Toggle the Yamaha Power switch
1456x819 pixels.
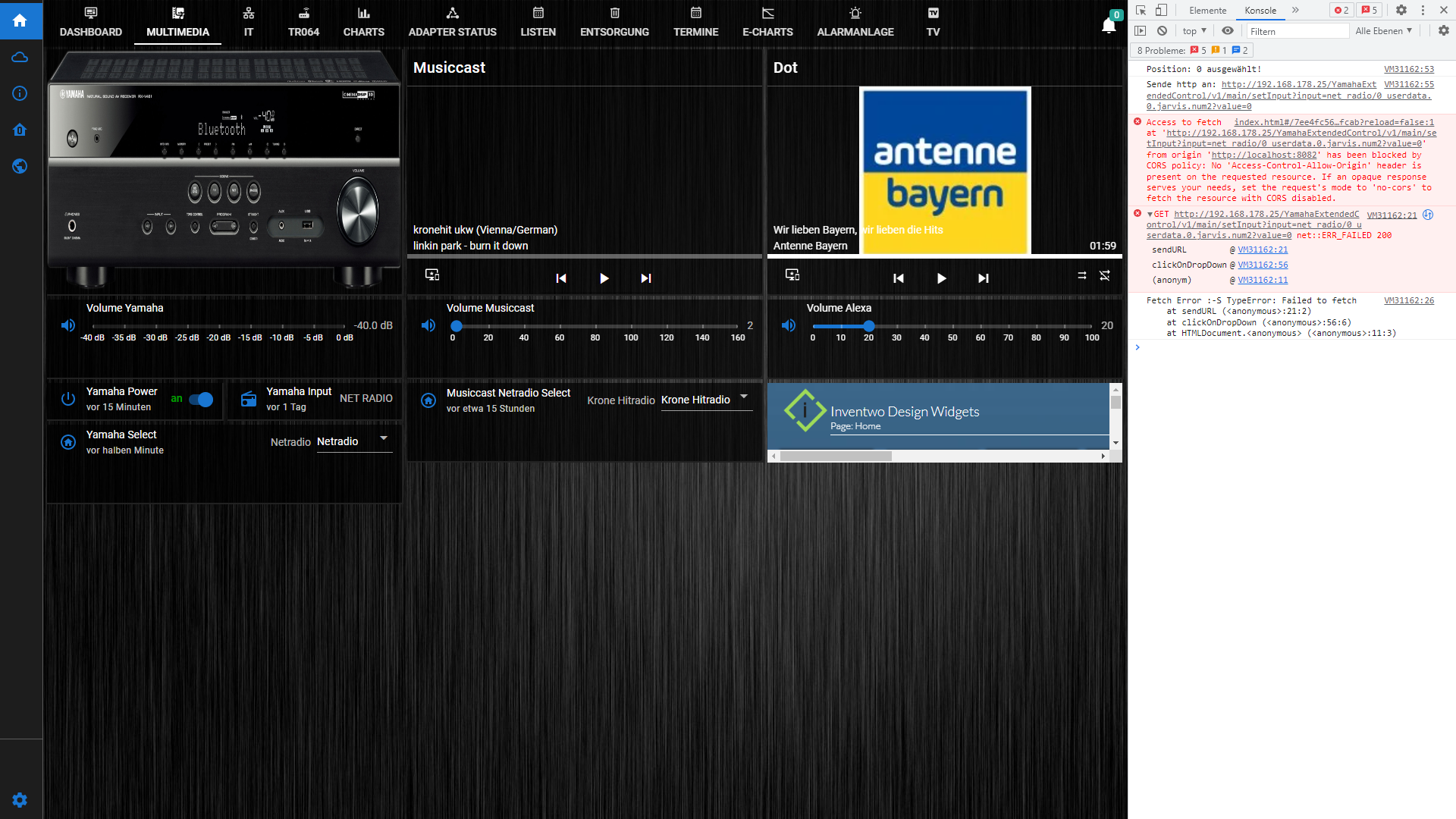[201, 400]
